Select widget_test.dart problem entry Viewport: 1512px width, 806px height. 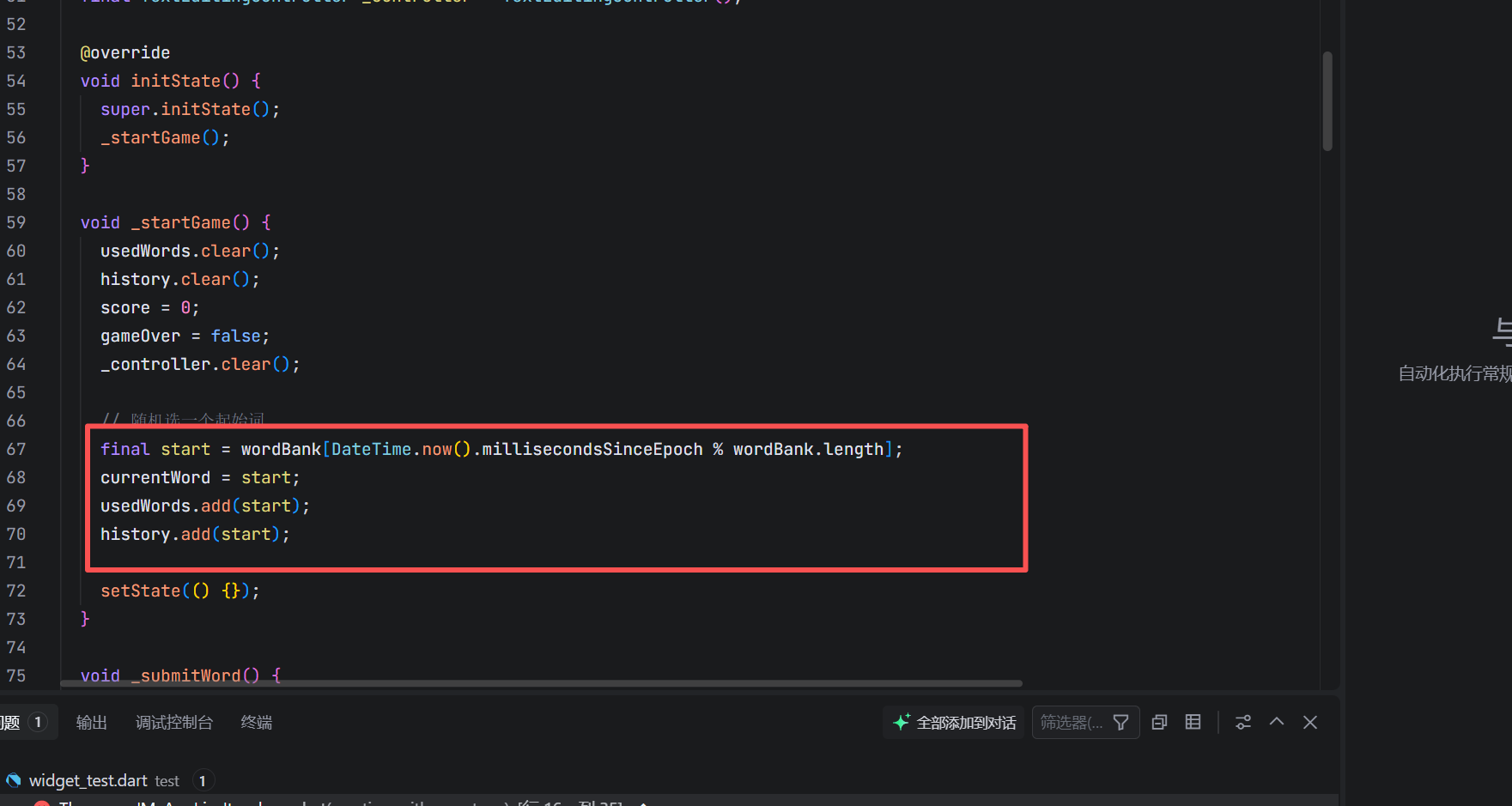click(x=670, y=780)
